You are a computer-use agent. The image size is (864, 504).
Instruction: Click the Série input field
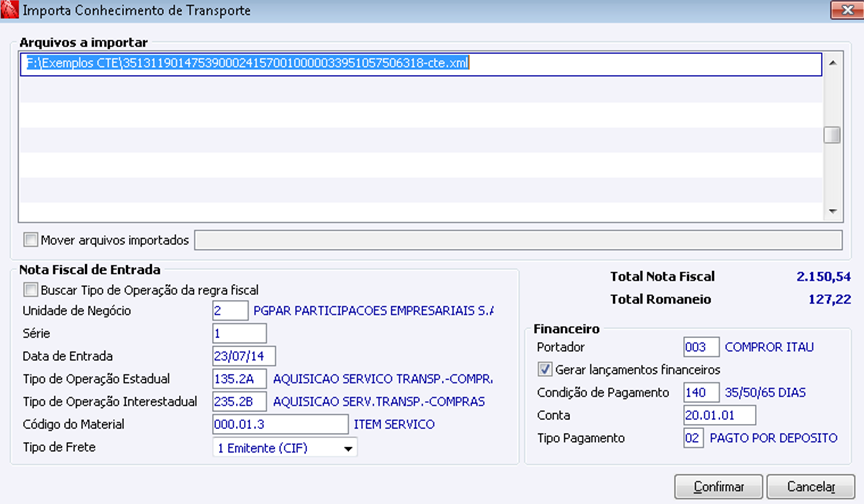239,333
